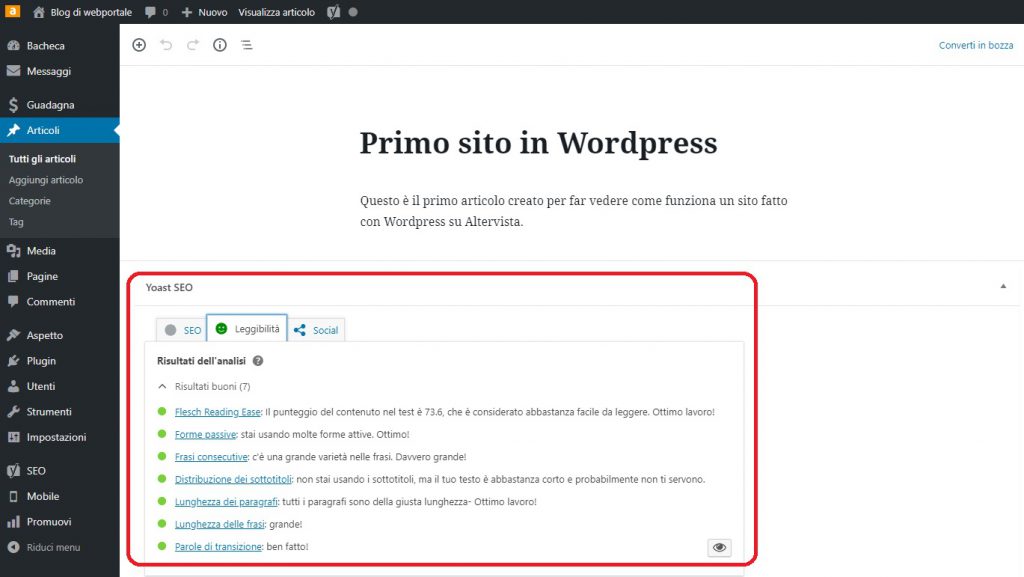This screenshot has height=577, width=1024.
Task: Open Plugin in the sidebar menu
Action: click(41, 361)
